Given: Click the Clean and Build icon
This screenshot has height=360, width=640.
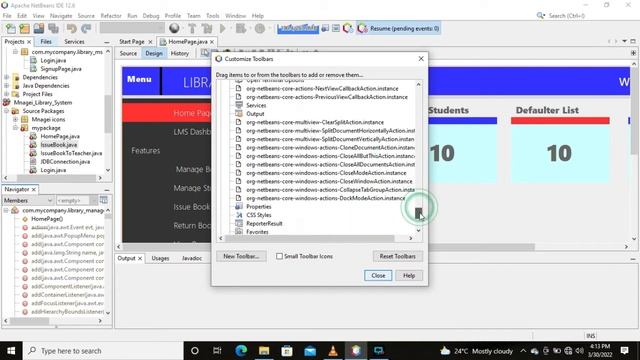Looking at the screenshot, I should click(x=207, y=29).
